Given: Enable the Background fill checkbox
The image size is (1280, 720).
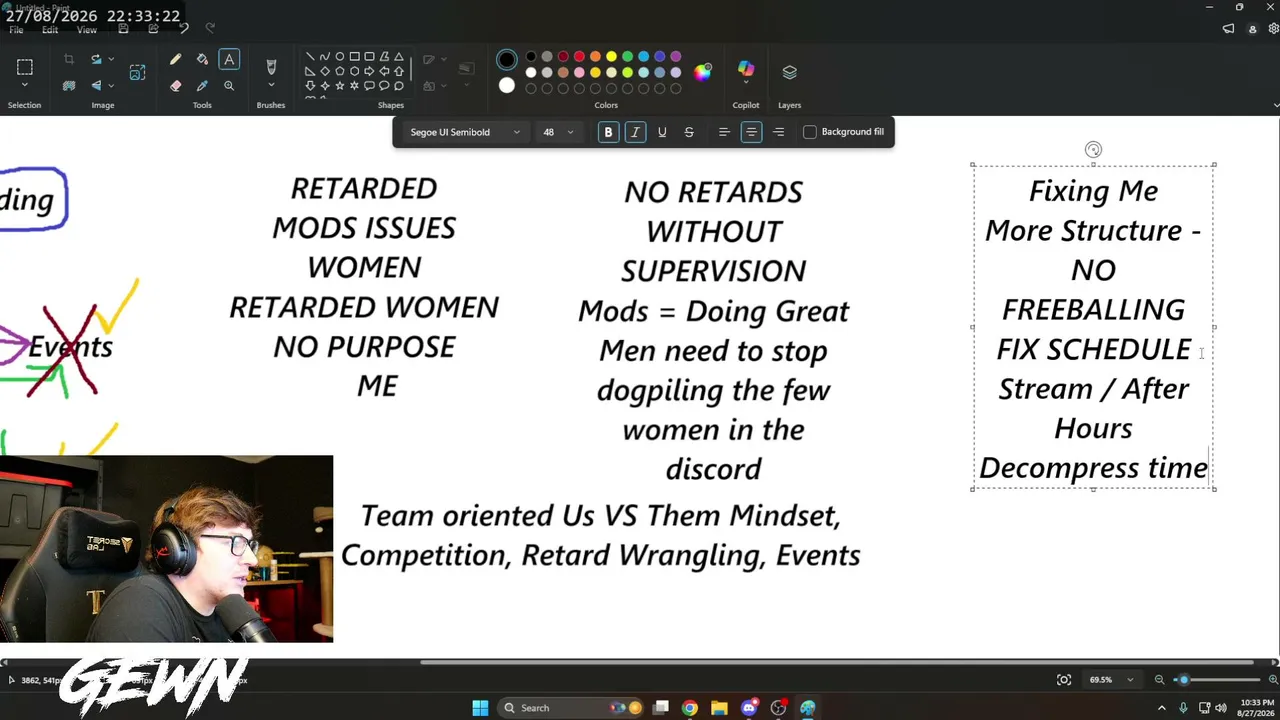Looking at the screenshot, I should [810, 132].
